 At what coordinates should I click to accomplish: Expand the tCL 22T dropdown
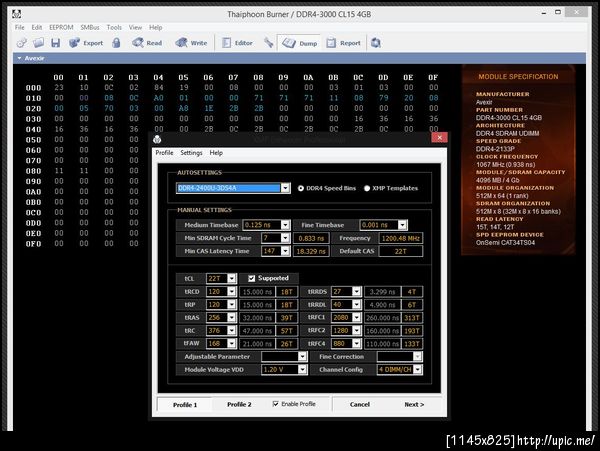click(x=232, y=278)
